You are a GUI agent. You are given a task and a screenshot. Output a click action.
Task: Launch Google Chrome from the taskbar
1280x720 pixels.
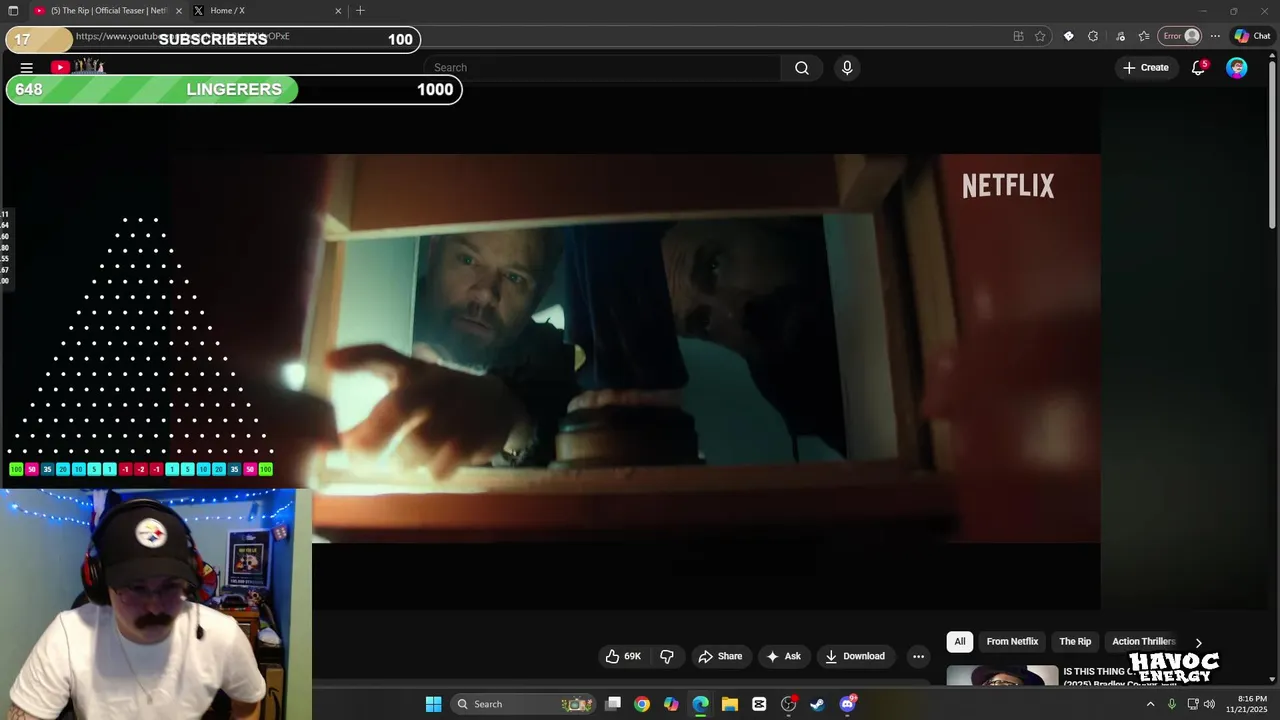click(x=642, y=704)
